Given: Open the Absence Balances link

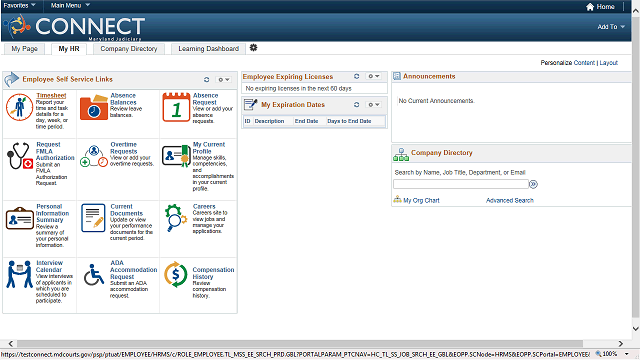Looking at the screenshot, I should pos(123,99).
